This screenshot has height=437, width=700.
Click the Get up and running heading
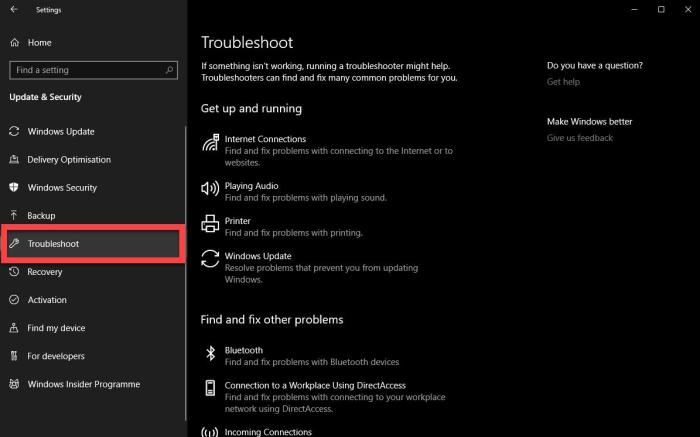tap(251, 108)
